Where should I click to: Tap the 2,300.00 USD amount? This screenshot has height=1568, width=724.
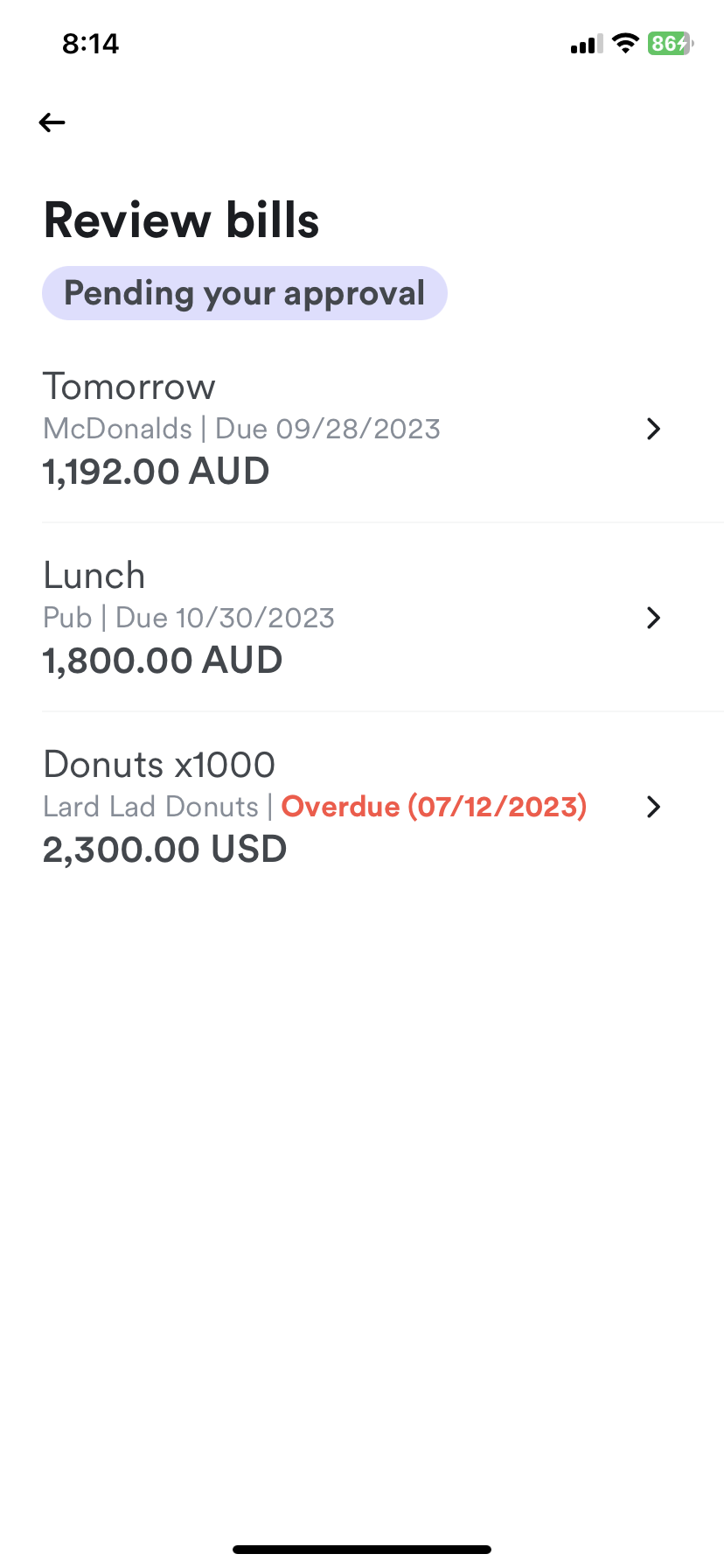point(164,850)
